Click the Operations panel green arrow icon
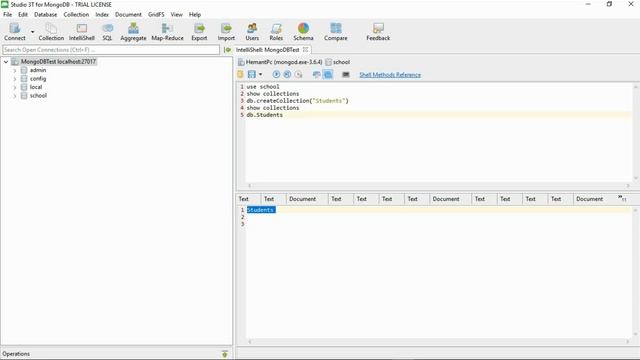 pyautogui.click(x=224, y=354)
